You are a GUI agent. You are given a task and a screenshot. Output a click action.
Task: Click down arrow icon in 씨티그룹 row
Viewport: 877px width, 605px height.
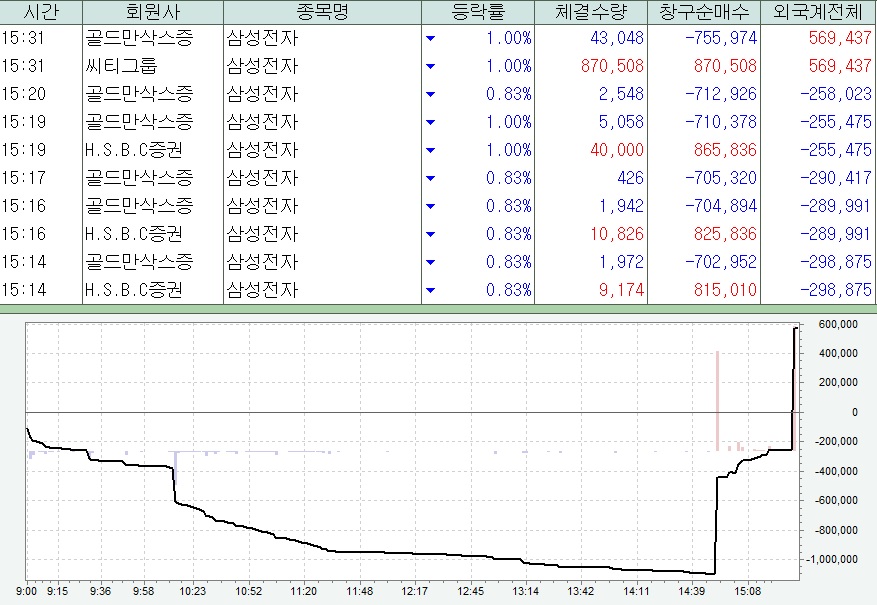click(430, 66)
